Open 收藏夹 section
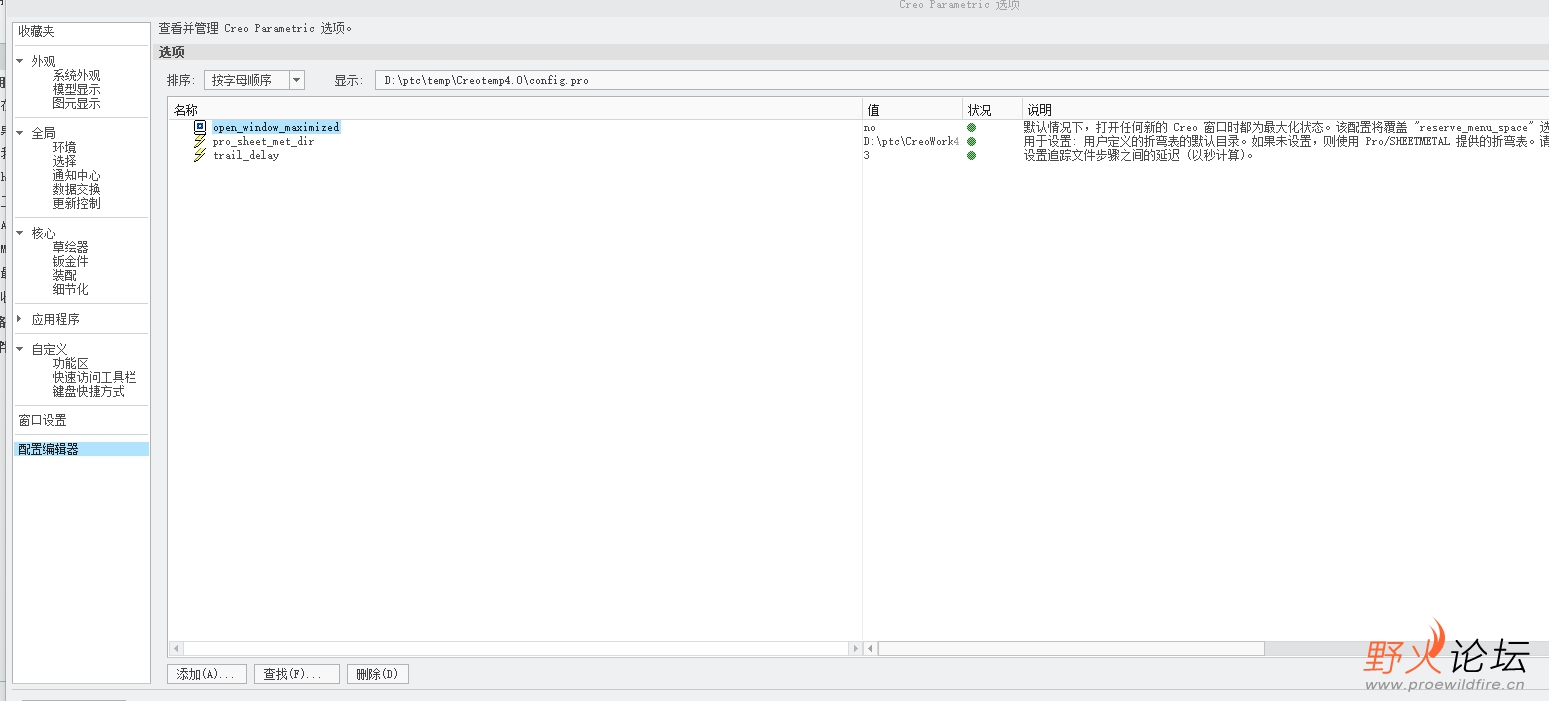 (36, 32)
